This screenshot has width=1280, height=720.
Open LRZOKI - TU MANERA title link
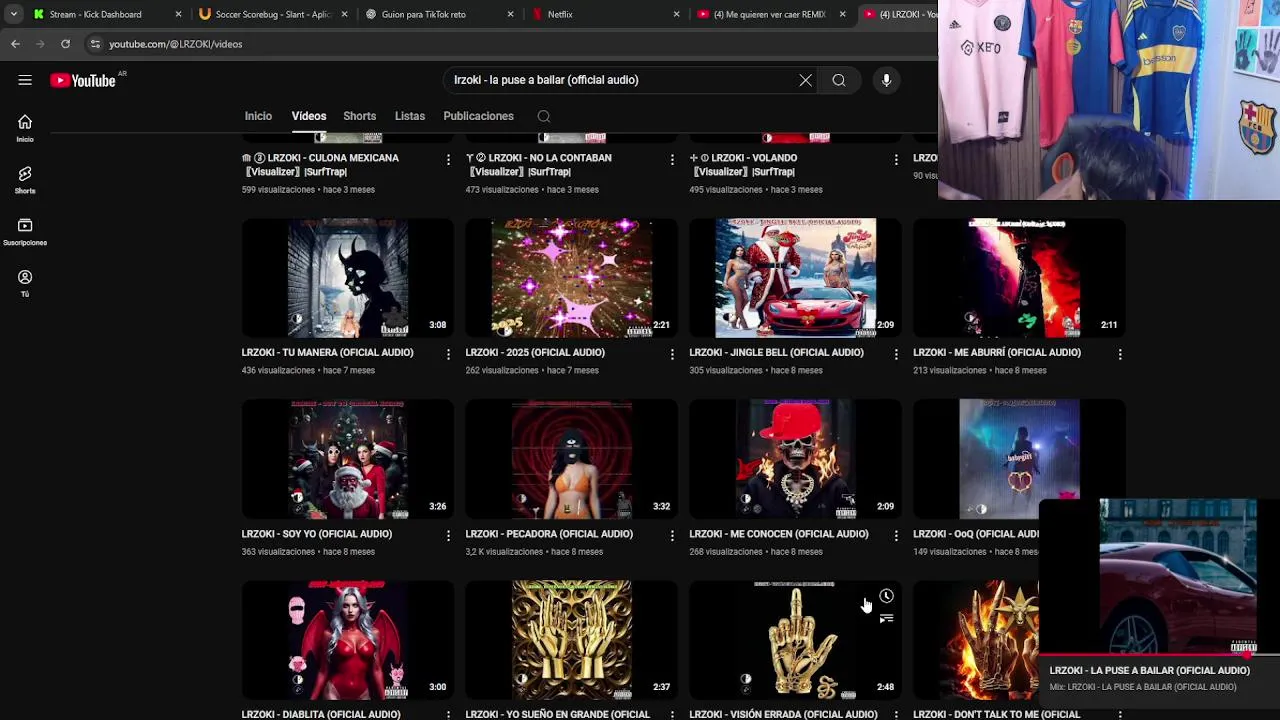click(x=327, y=353)
